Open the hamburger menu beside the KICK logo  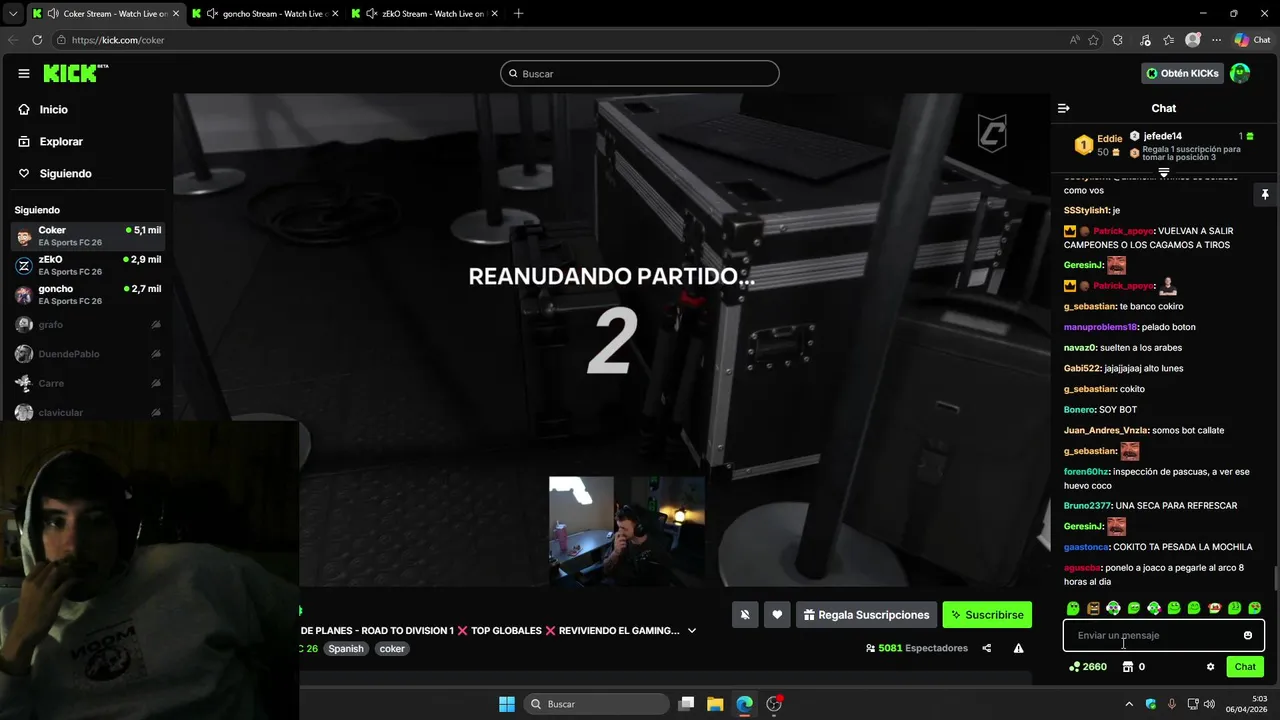pyautogui.click(x=24, y=73)
